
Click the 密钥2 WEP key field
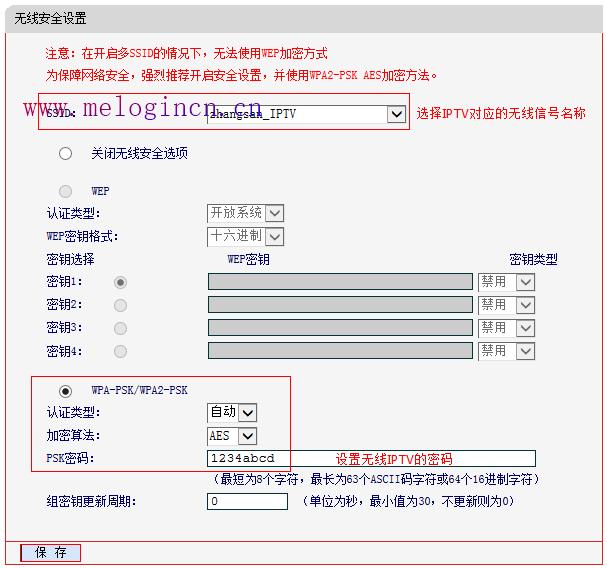(x=340, y=305)
